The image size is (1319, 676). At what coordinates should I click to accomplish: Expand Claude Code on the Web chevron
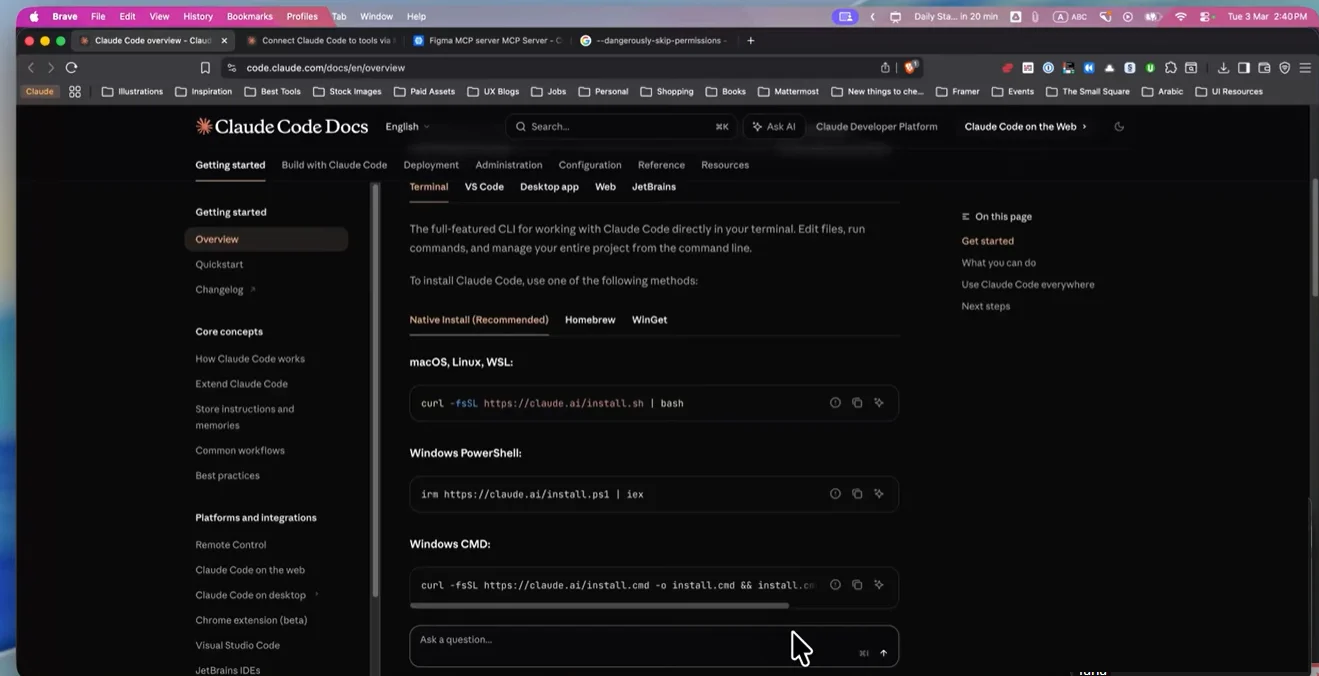(x=1085, y=127)
